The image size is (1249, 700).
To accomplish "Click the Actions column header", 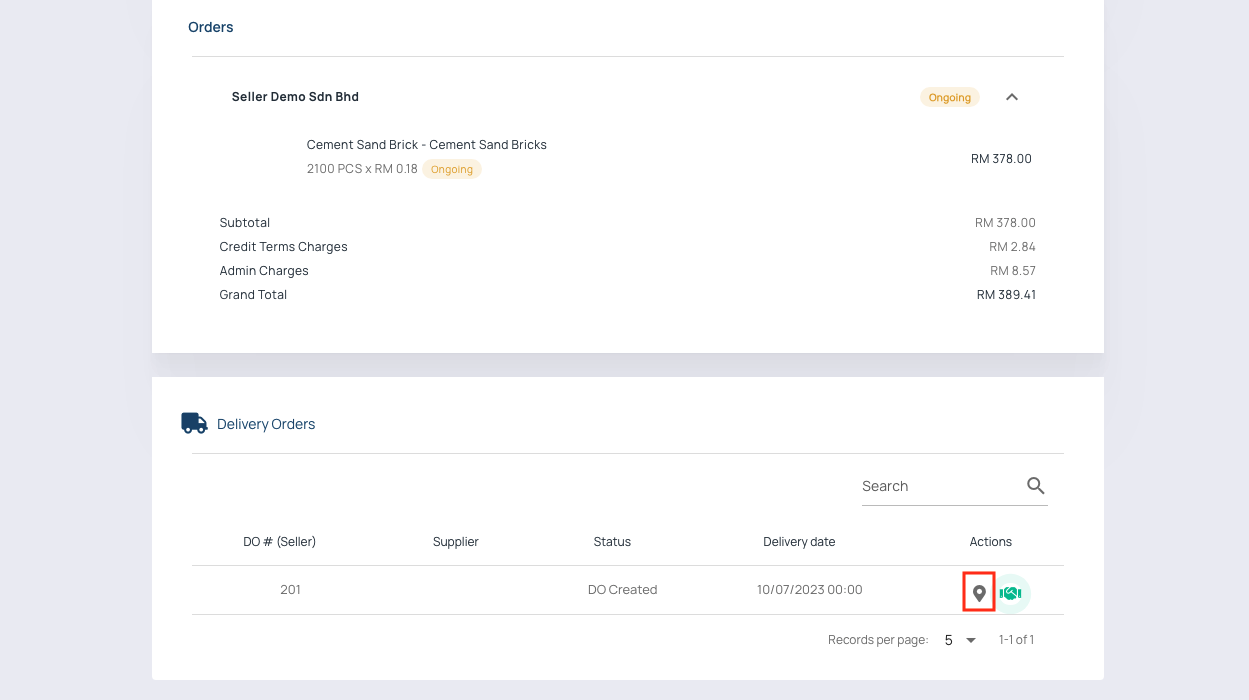I will 990,542.
